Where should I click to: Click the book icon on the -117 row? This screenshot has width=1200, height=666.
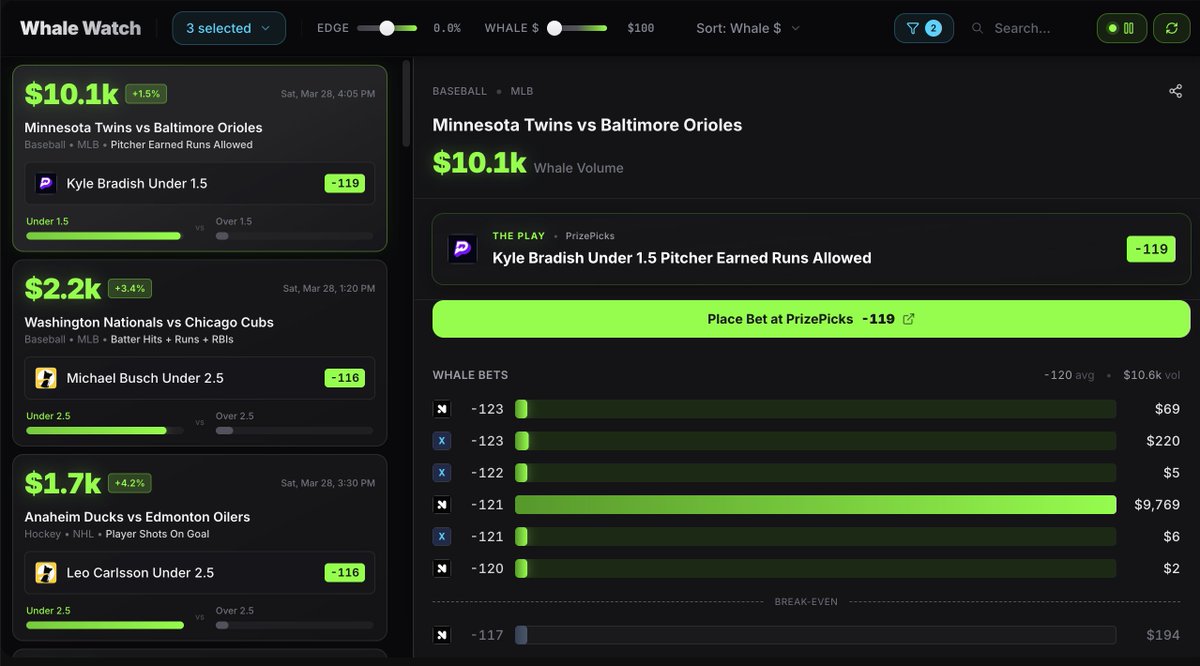tap(442, 635)
